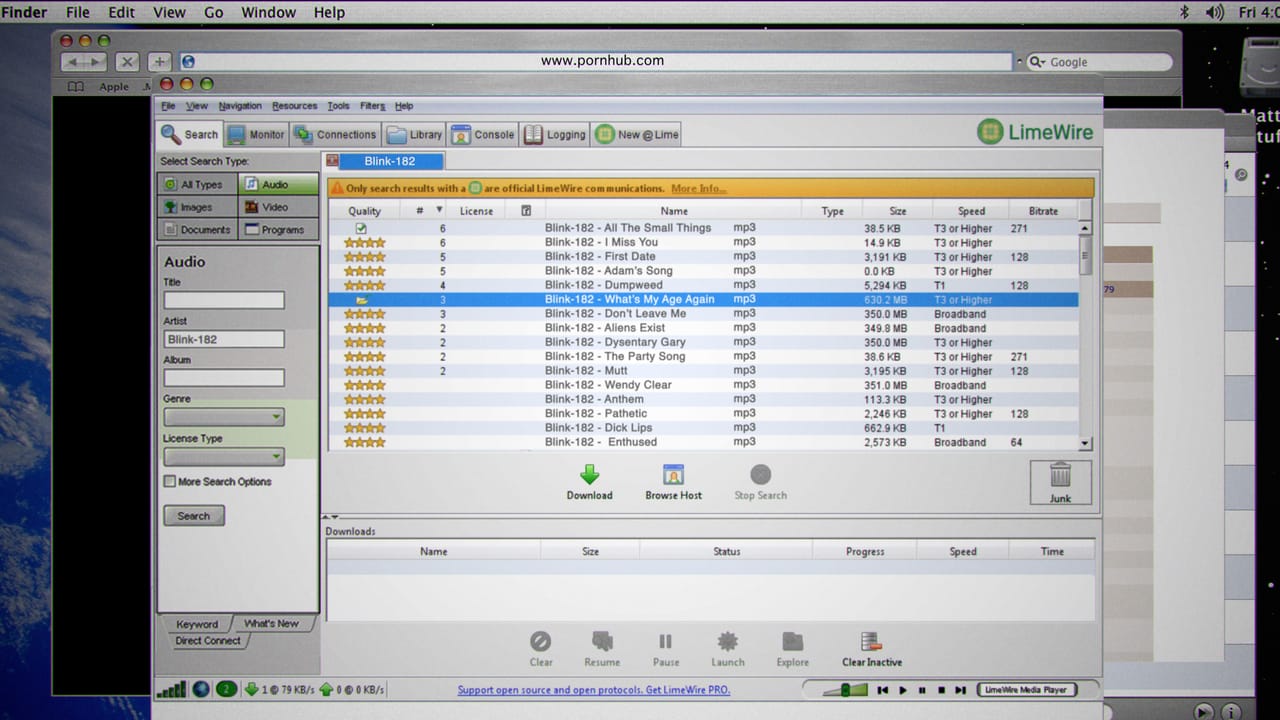
Task: Click stop in LimeWire media player
Action: [x=941, y=690]
